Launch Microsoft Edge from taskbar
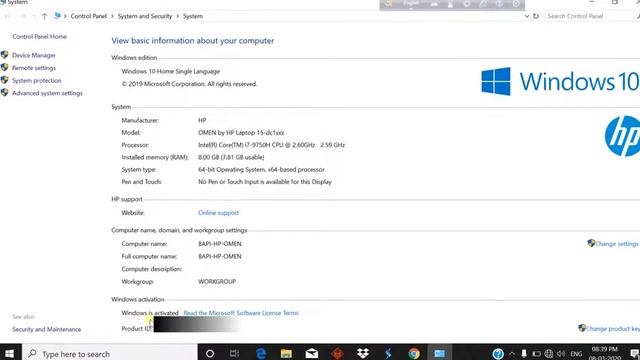Viewport: 640px width, 360px height. point(260,353)
